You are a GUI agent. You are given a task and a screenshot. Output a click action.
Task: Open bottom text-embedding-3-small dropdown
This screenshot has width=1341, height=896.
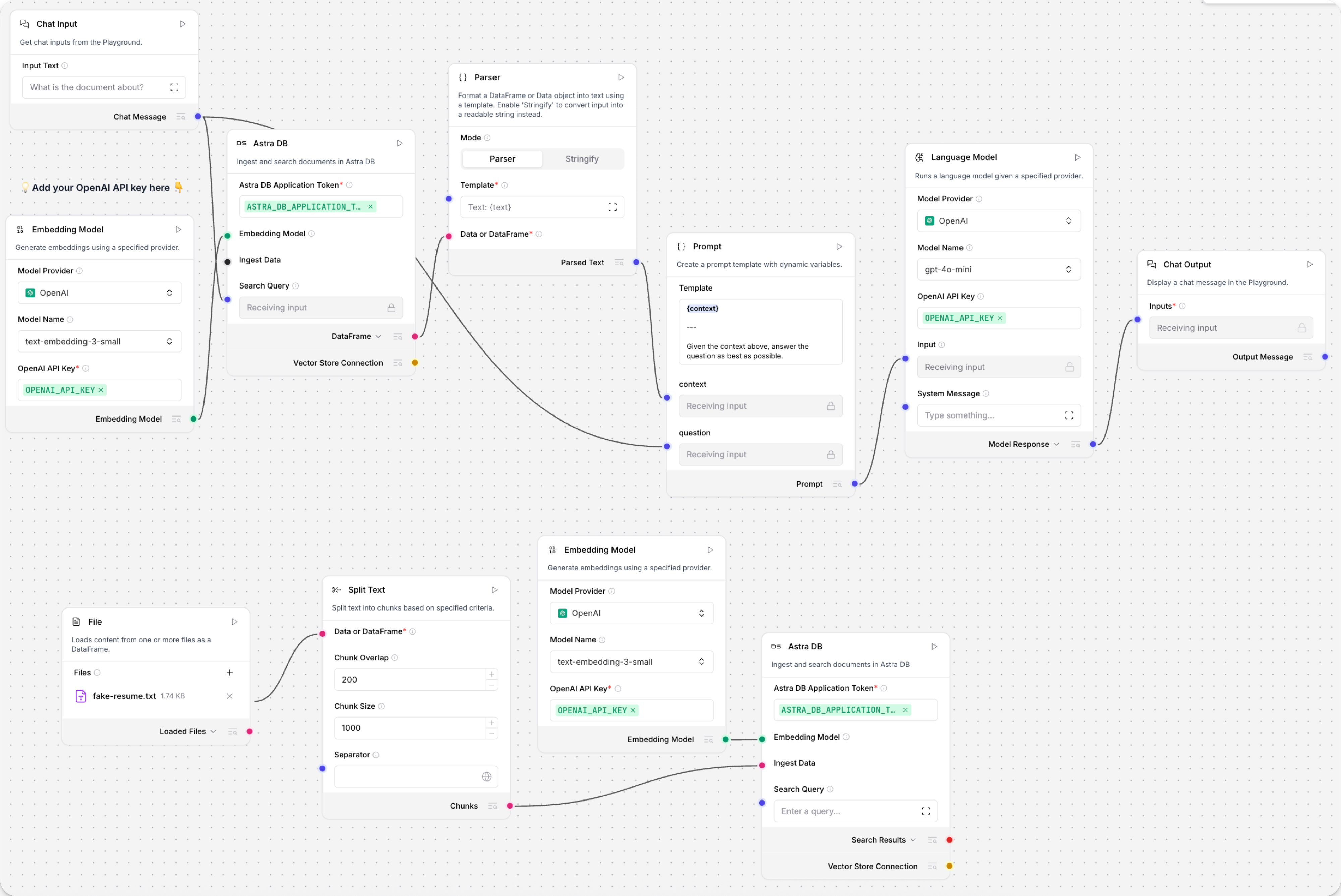632,662
